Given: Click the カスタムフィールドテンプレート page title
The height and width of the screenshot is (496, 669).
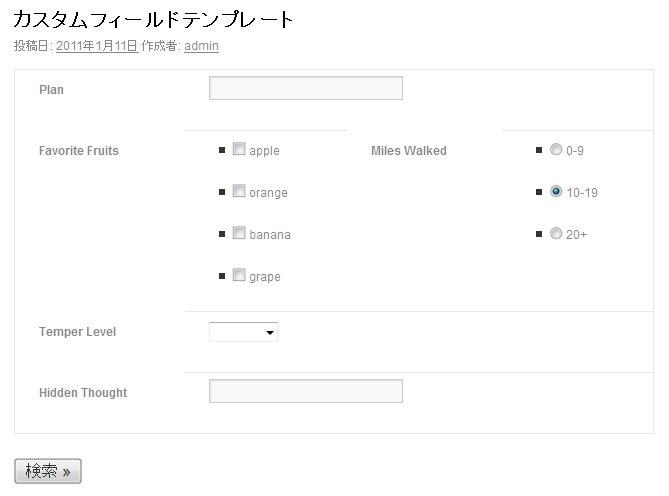Looking at the screenshot, I should coord(154,20).
